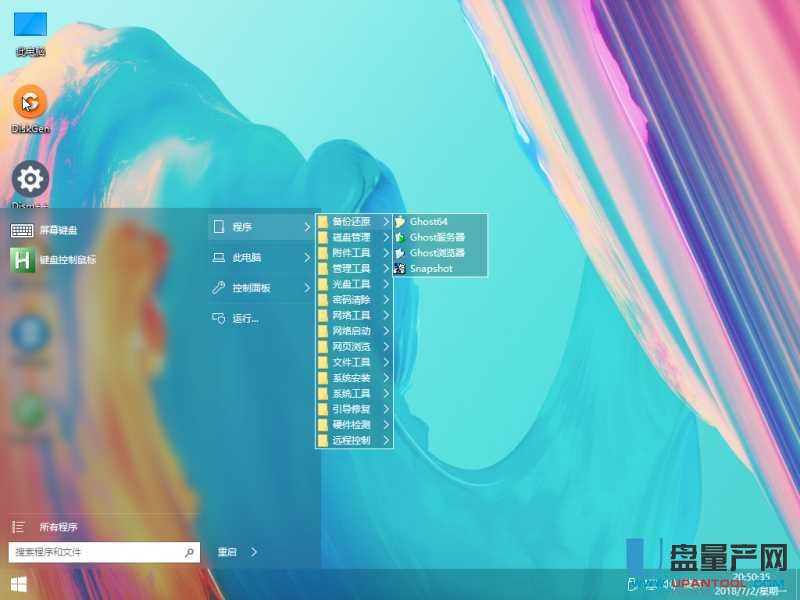
Task: Click 所有程序 all programs link
Action: pos(58,526)
